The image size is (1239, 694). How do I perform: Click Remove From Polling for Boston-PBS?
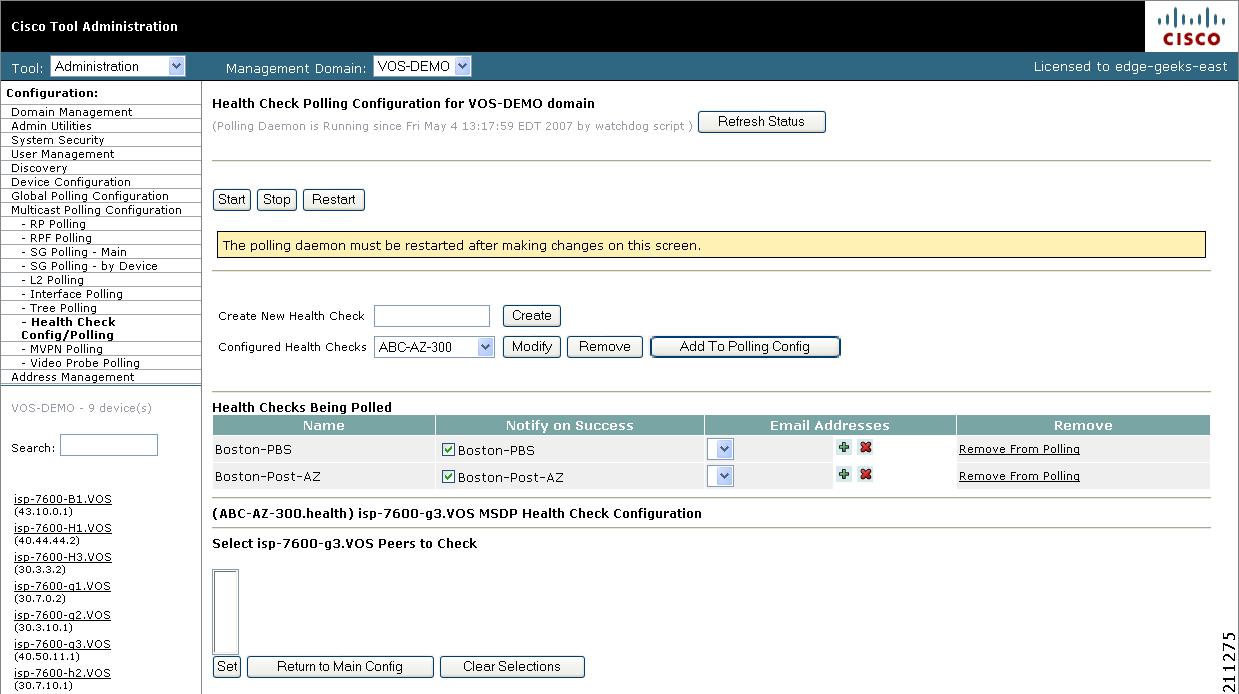[1018, 448]
